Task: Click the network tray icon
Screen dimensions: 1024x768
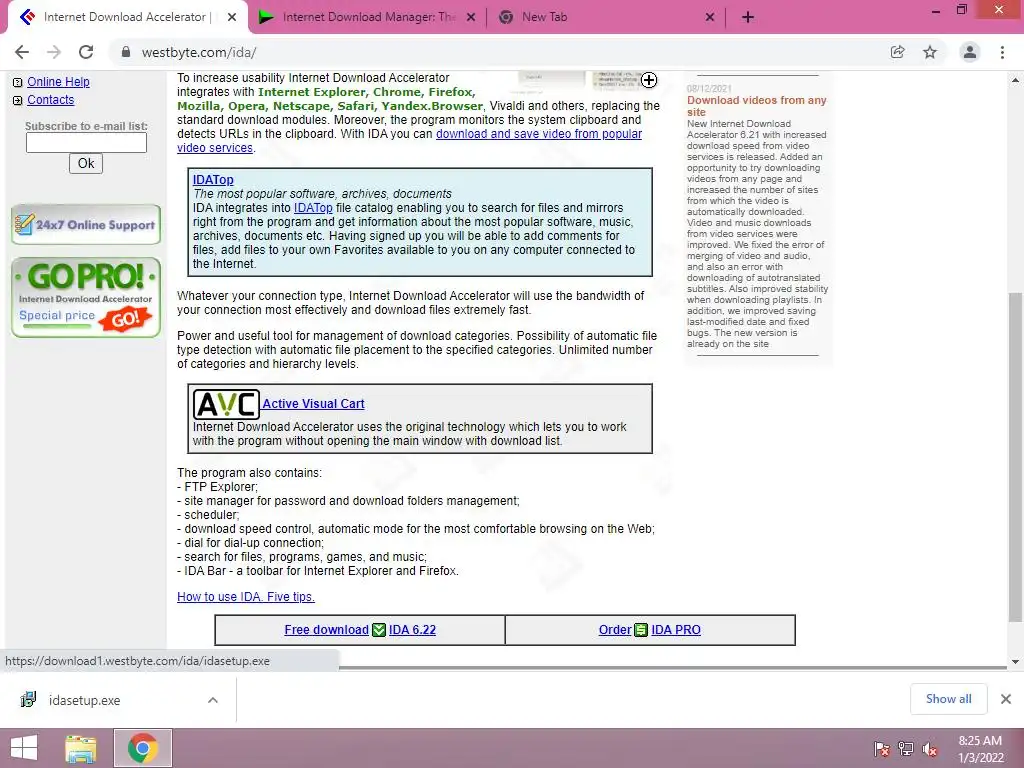Action: tap(906, 749)
